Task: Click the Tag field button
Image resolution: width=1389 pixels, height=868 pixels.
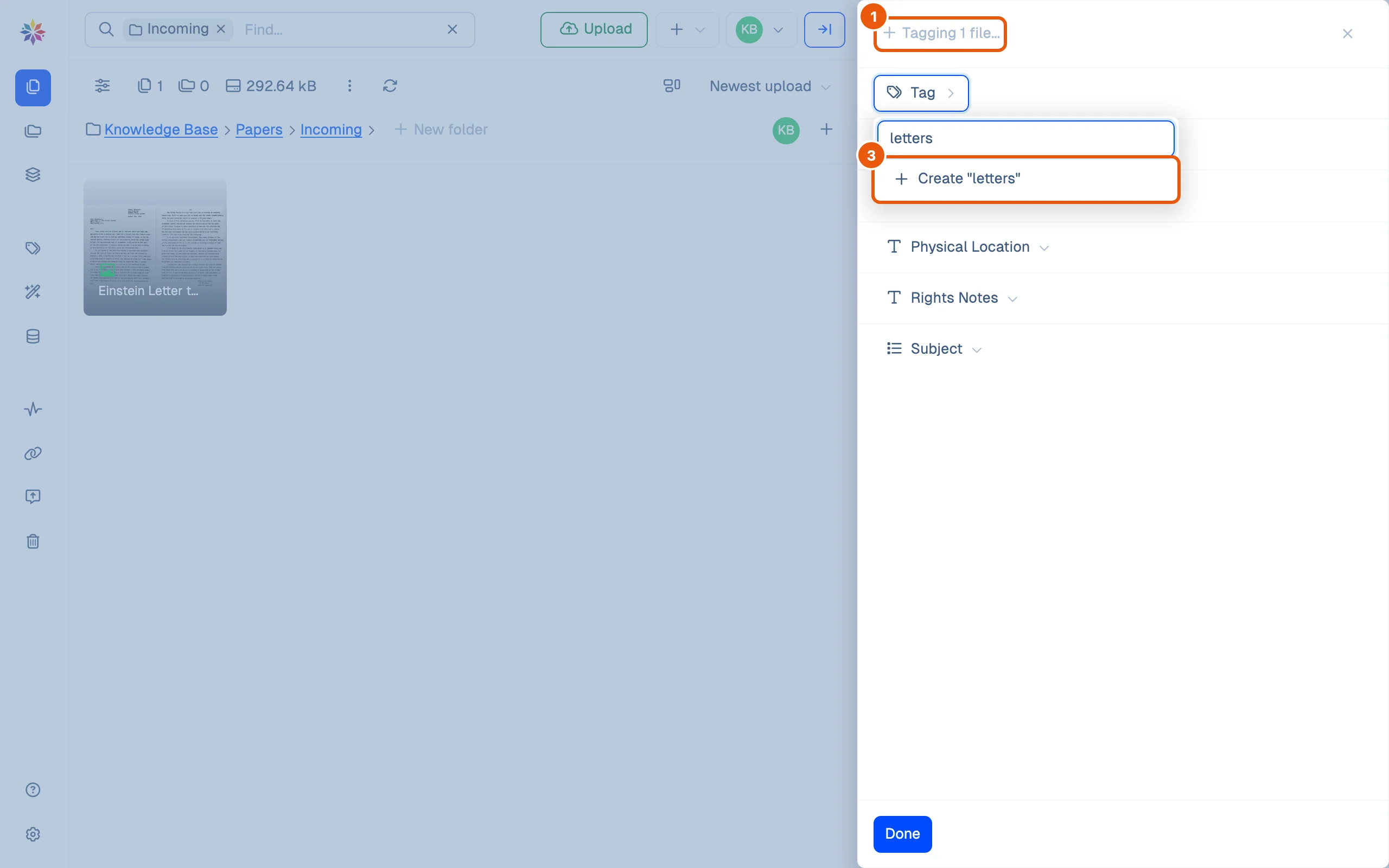Action: (921, 93)
